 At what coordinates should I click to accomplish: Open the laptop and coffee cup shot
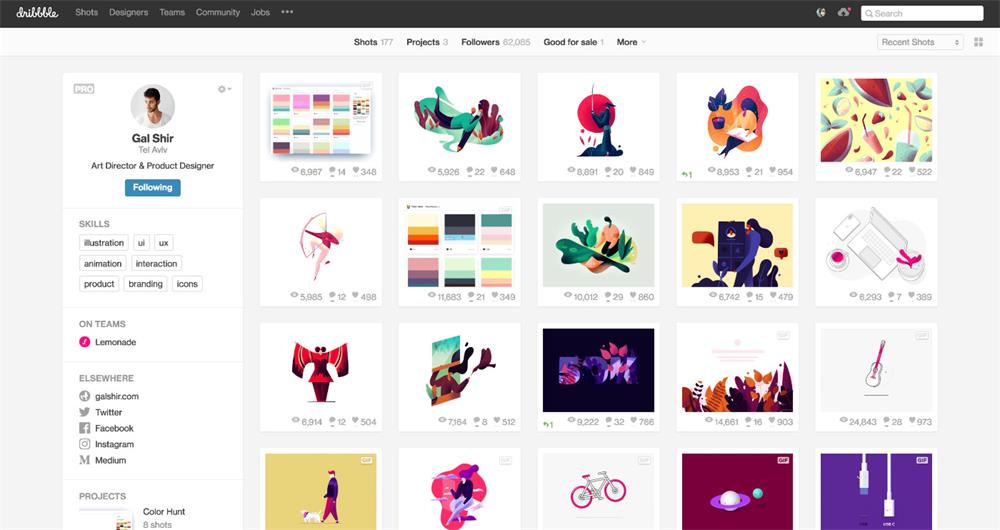[876, 245]
